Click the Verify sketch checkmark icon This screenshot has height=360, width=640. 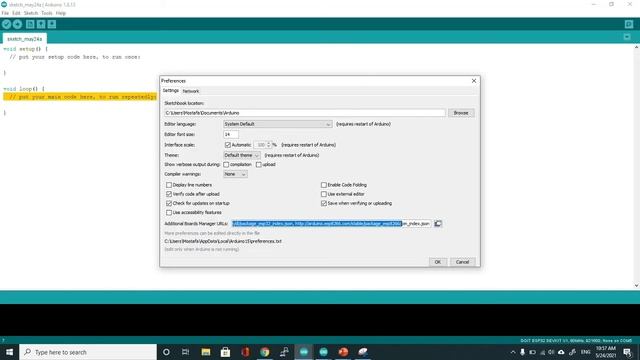point(6,24)
